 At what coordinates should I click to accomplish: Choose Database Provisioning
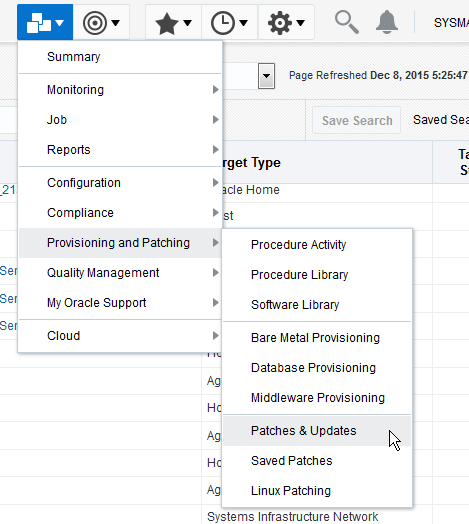317,368
